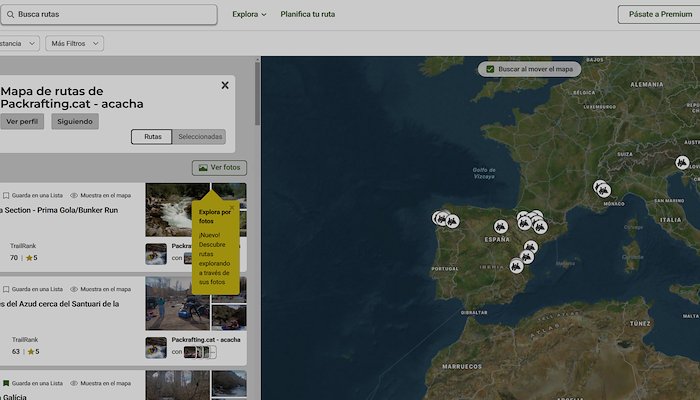Image resolution: width=700 pixels, height=400 pixels.
Task: Expand the 'Explora' dropdown menu
Action: (x=249, y=15)
